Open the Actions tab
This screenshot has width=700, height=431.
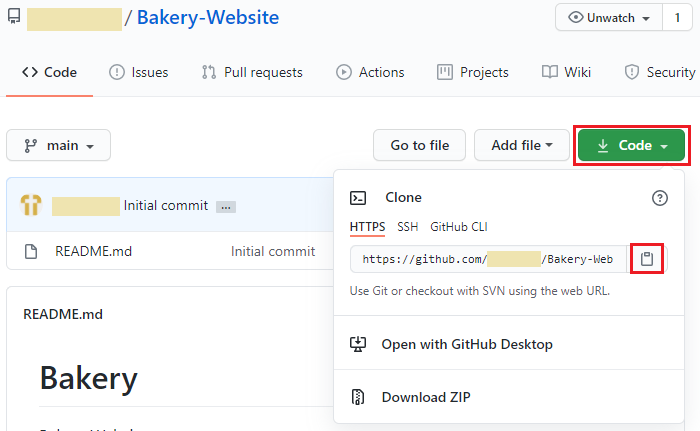pos(370,72)
